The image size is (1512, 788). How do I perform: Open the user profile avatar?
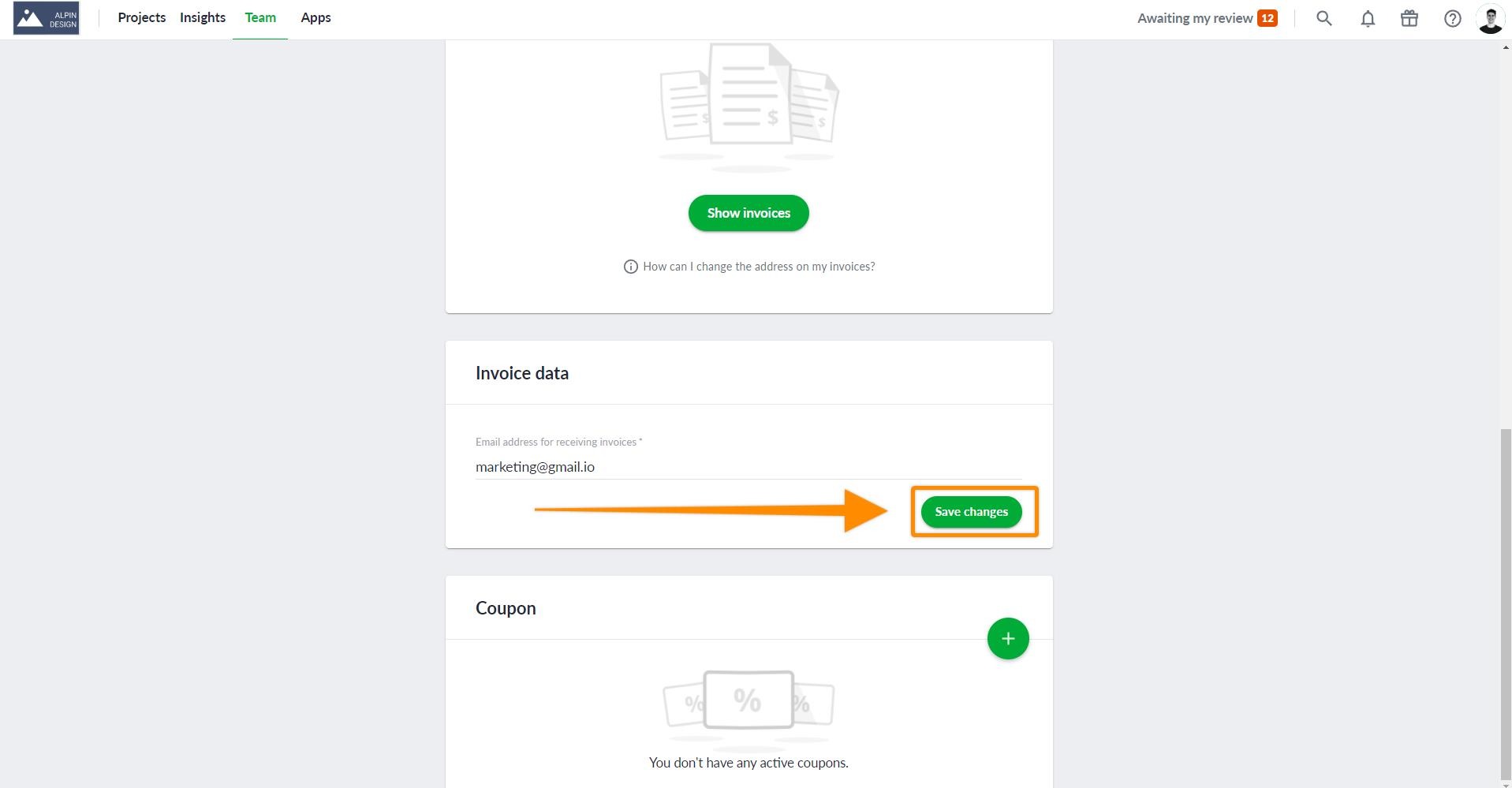coord(1490,18)
